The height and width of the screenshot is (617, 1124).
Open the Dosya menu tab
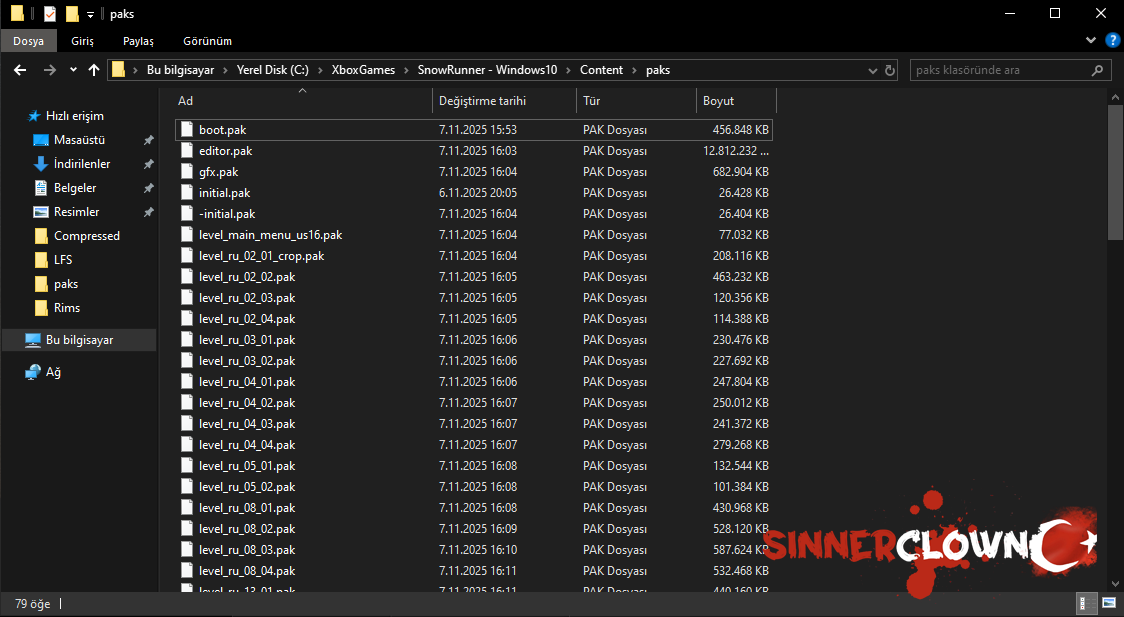pyautogui.click(x=28, y=41)
